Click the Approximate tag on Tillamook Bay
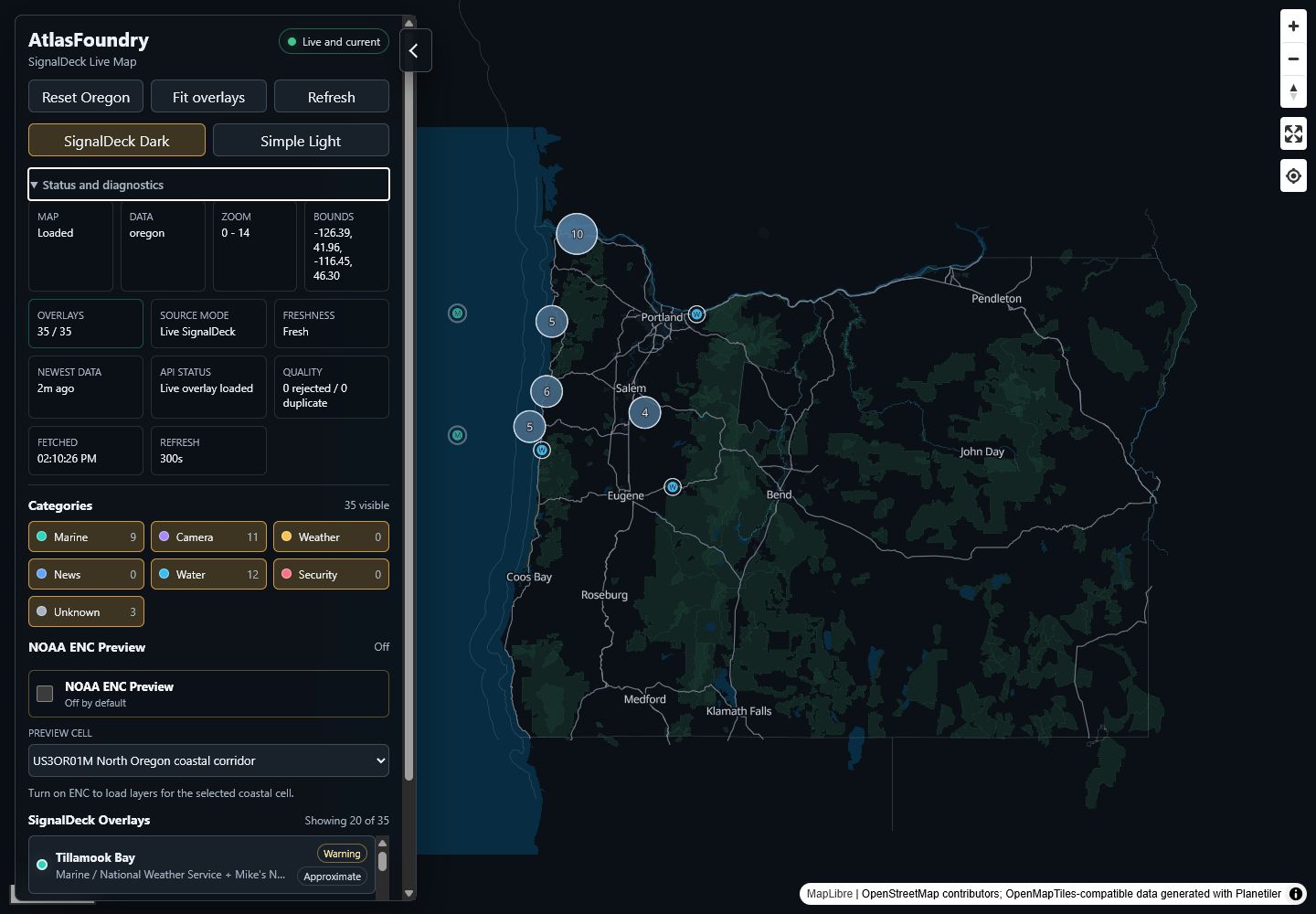The image size is (1316, 914). pyautogui.click(x=333, y=877)
